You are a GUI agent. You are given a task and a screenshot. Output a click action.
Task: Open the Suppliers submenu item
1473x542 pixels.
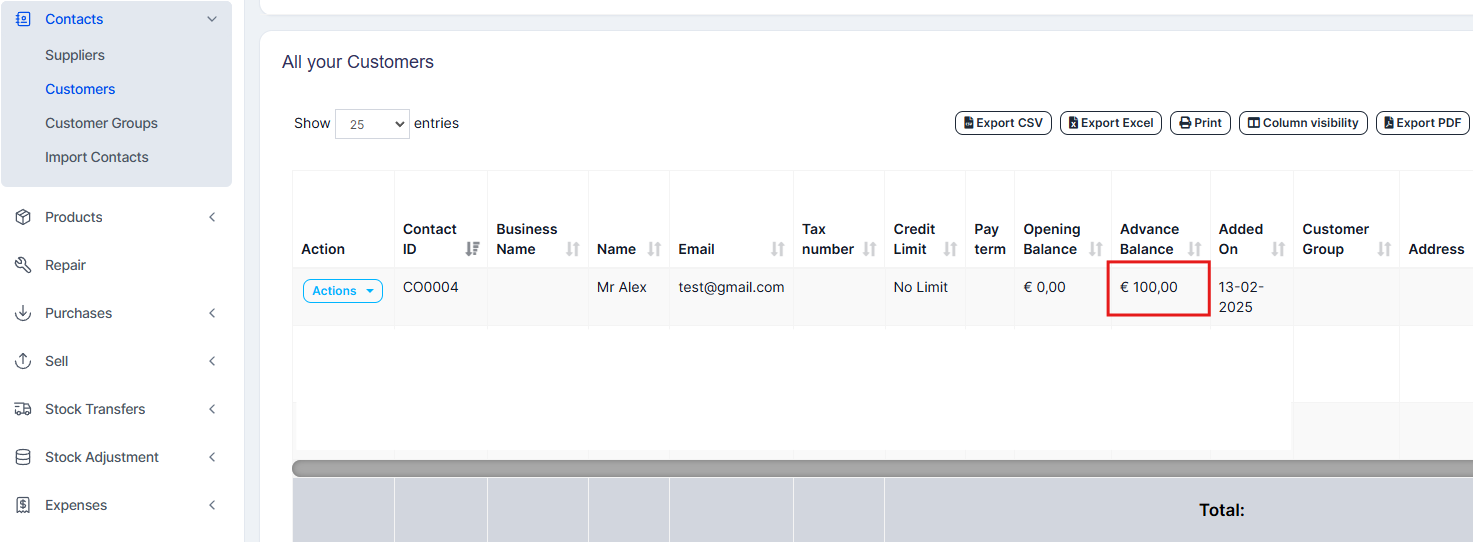point(75,55)
